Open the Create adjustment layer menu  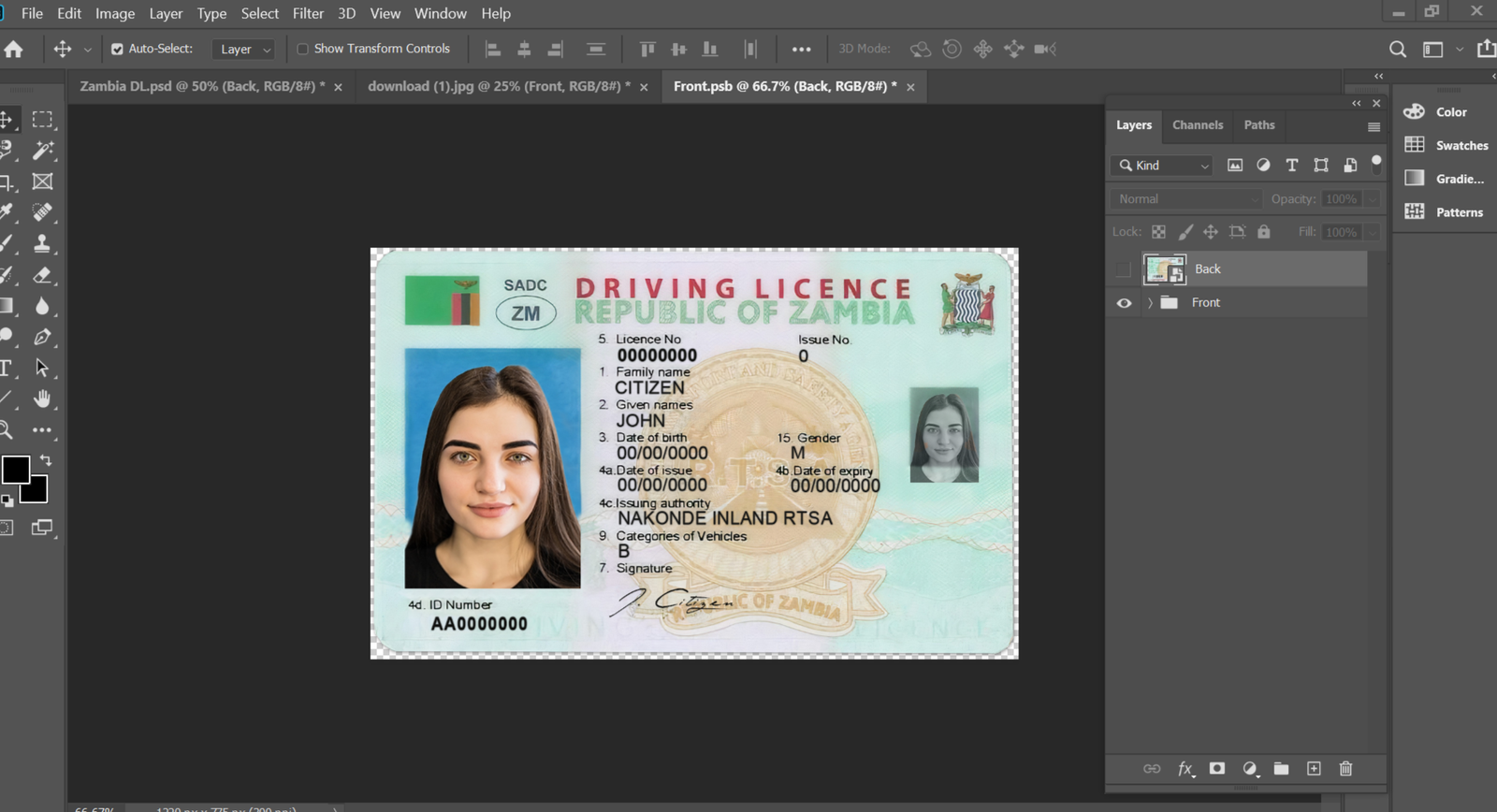click(1250, 769)
